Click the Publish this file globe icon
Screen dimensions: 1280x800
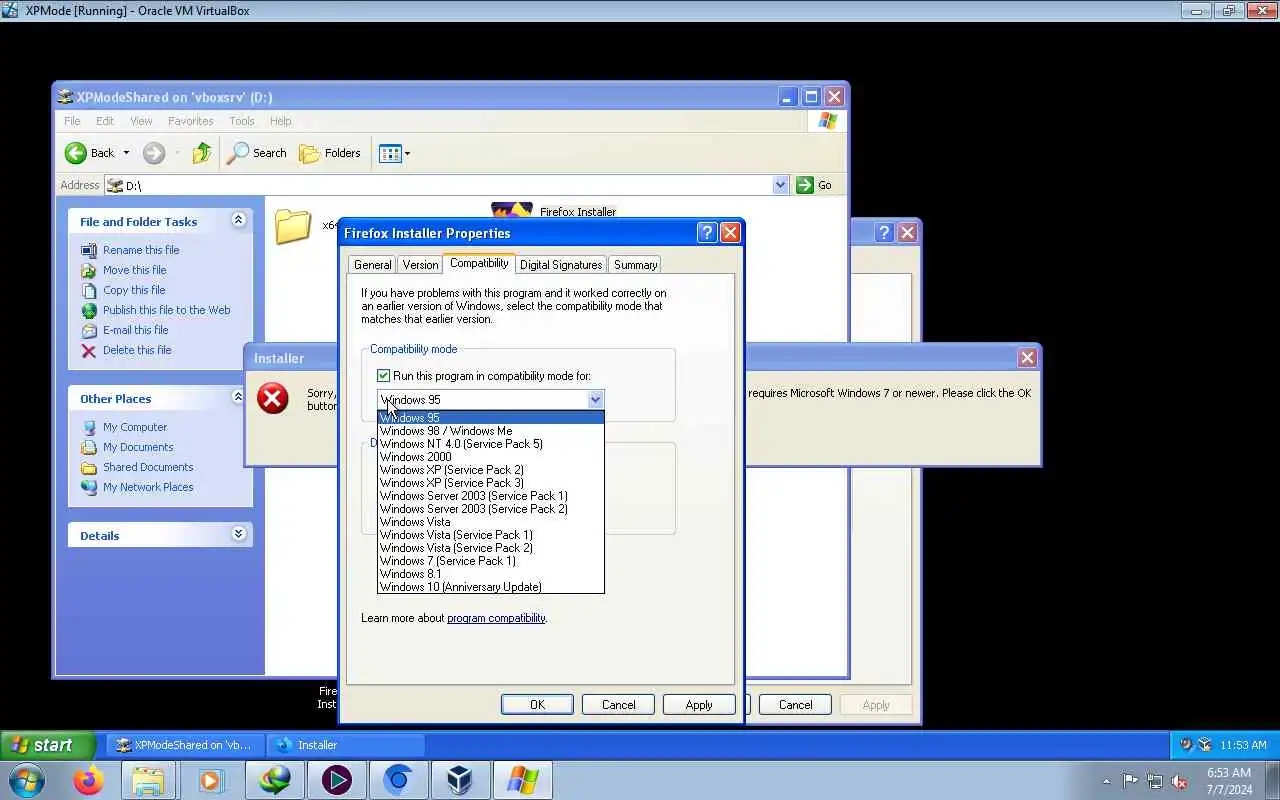tap(89, 310)
